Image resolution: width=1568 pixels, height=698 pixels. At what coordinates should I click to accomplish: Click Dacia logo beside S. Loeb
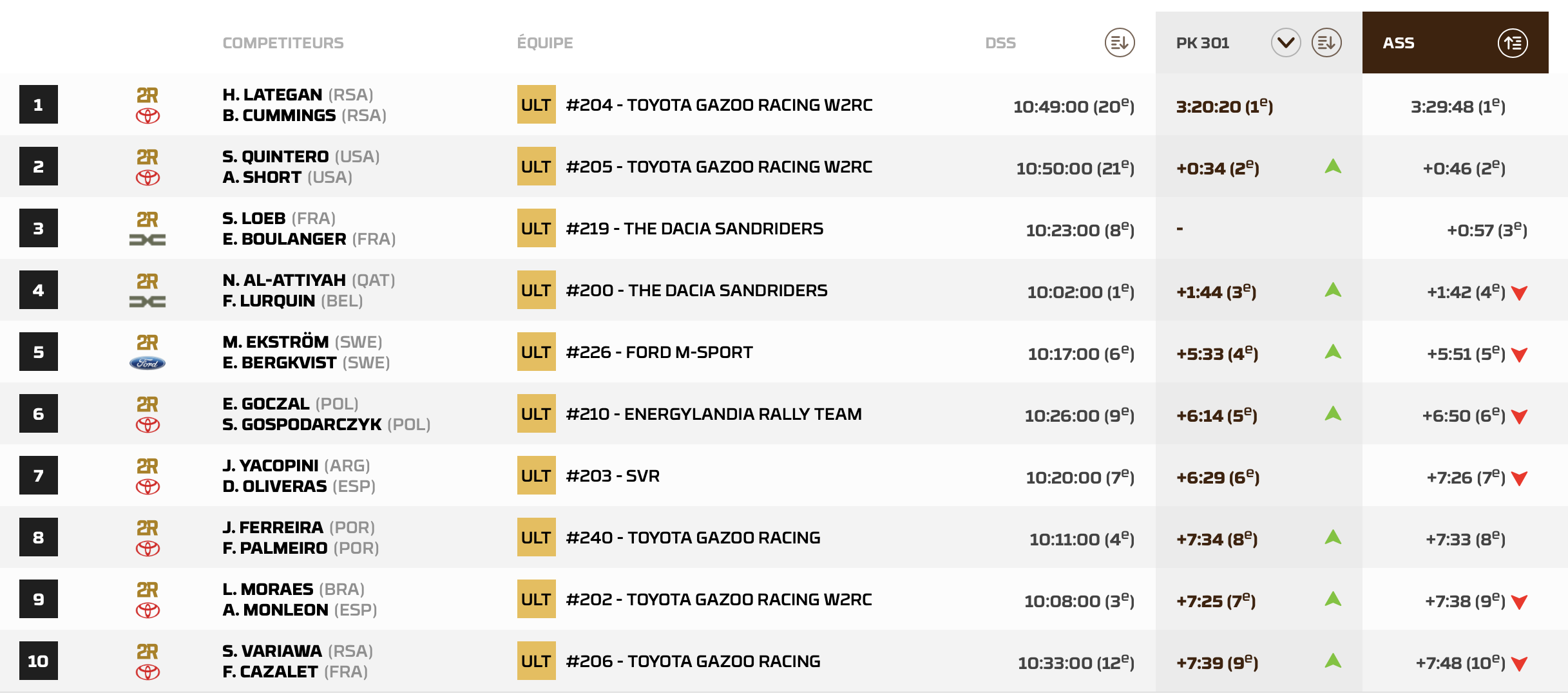(148, 240)
